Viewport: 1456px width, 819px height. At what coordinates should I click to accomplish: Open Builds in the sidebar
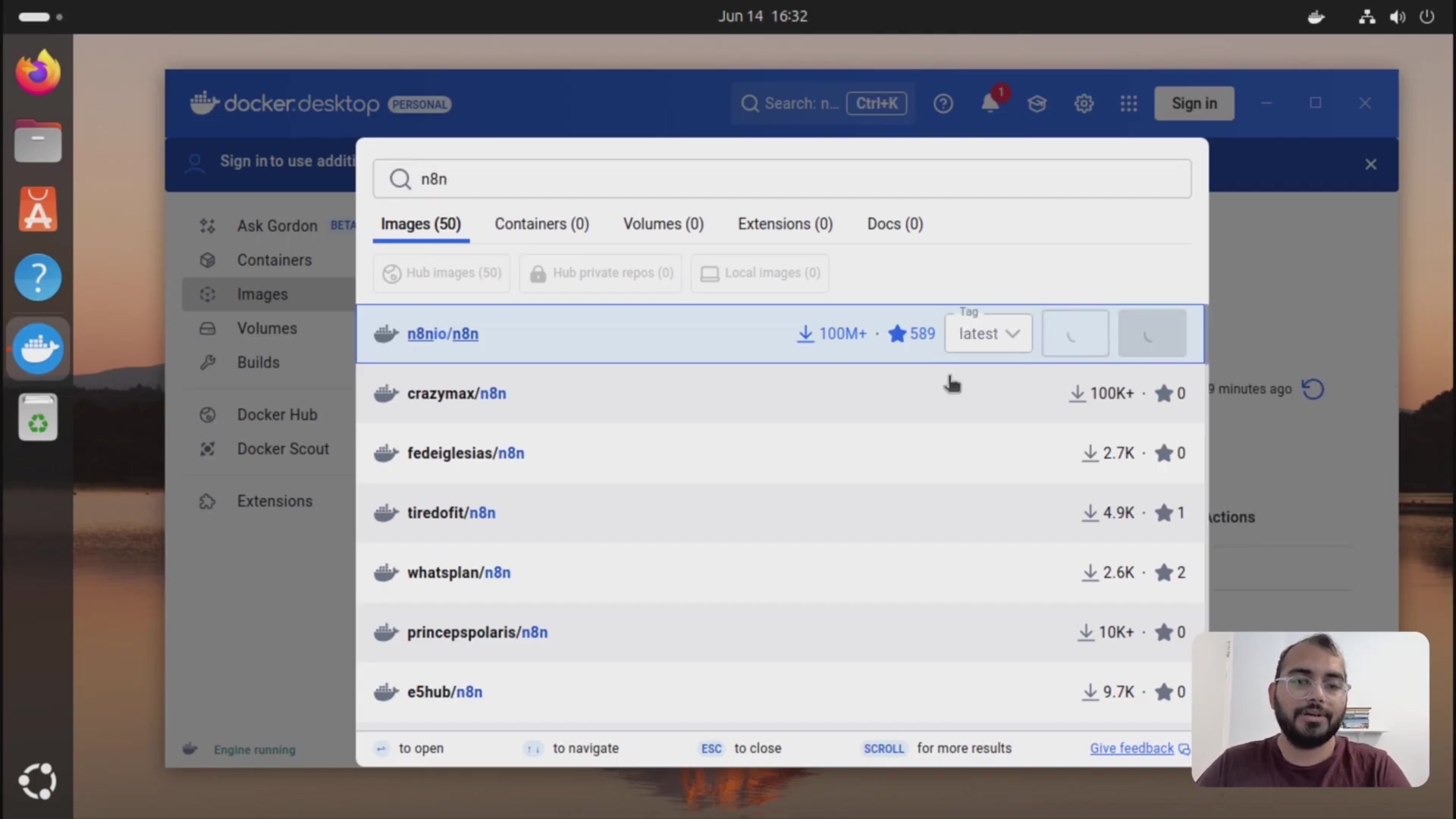(x=258, y=362)
